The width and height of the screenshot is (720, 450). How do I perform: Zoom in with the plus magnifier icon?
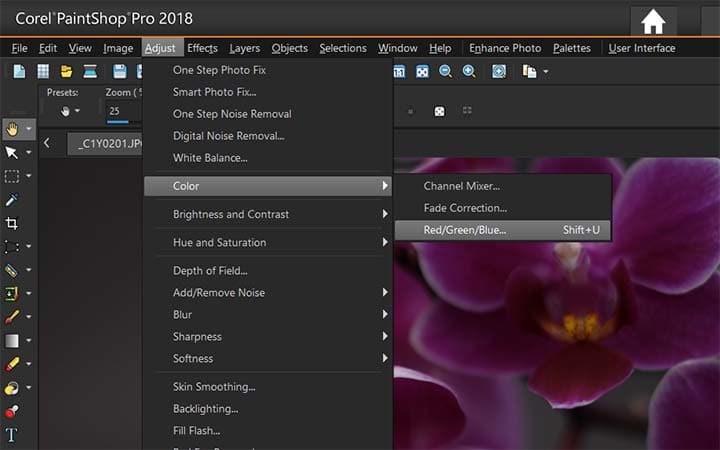coord(469,71)
